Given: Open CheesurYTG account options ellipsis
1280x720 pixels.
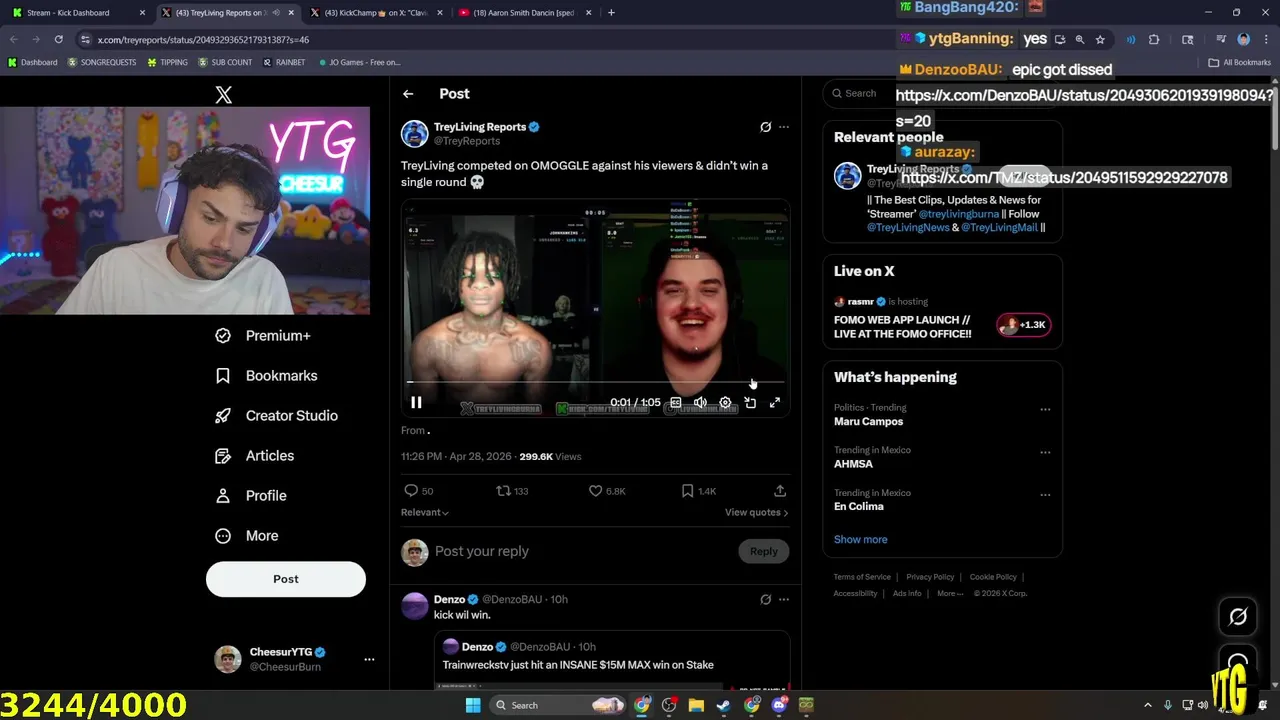Looking at the screenshot, I should pos(369,660).
